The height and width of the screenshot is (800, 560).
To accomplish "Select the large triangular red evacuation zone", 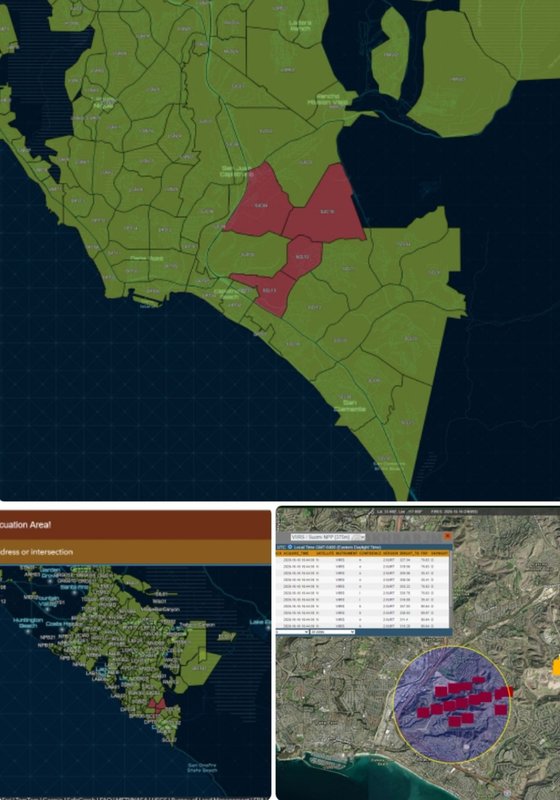I will [x=327, y=207].
